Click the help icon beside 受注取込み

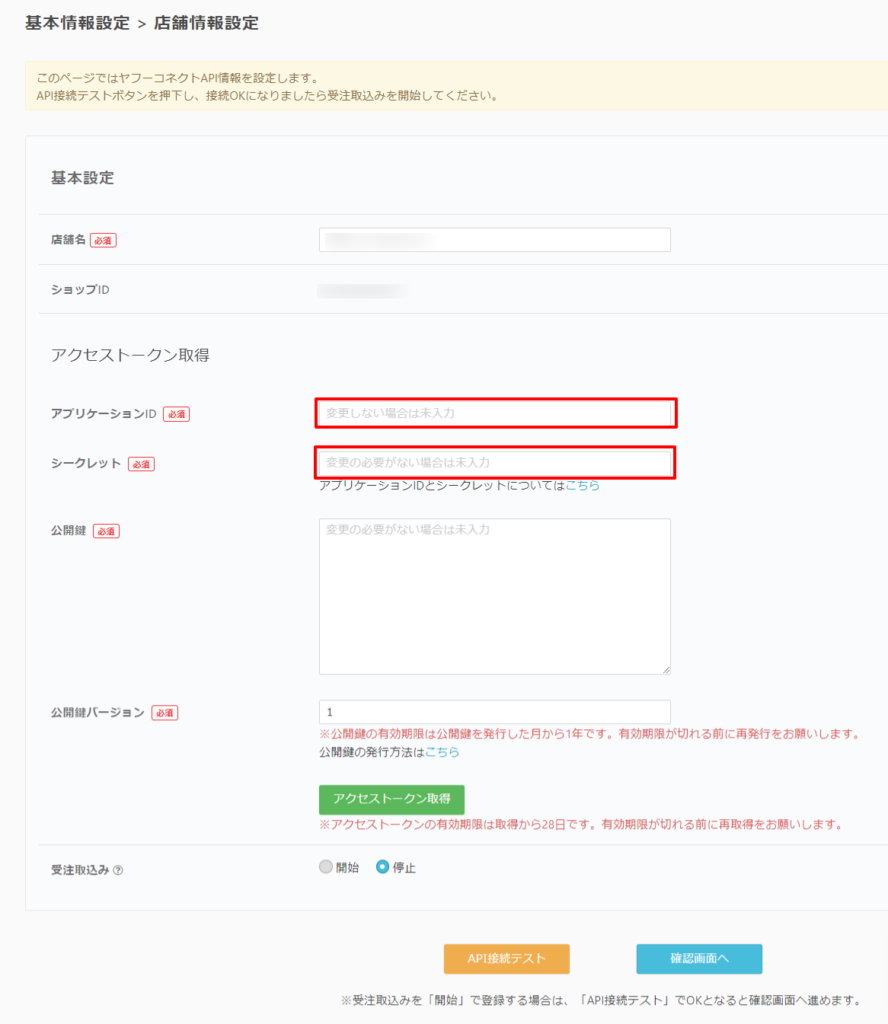click(x=118, y=870)
